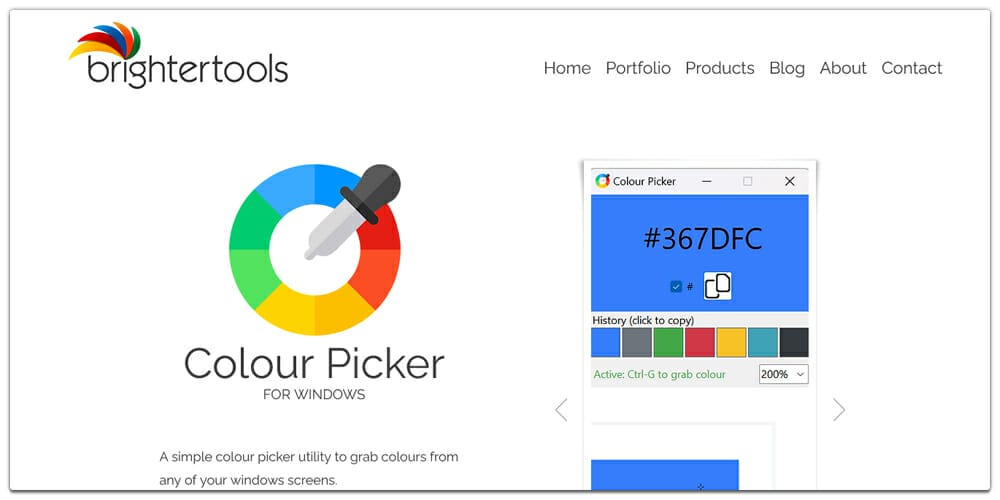
Task: Open the About page
Action: (x=842, y=68)
